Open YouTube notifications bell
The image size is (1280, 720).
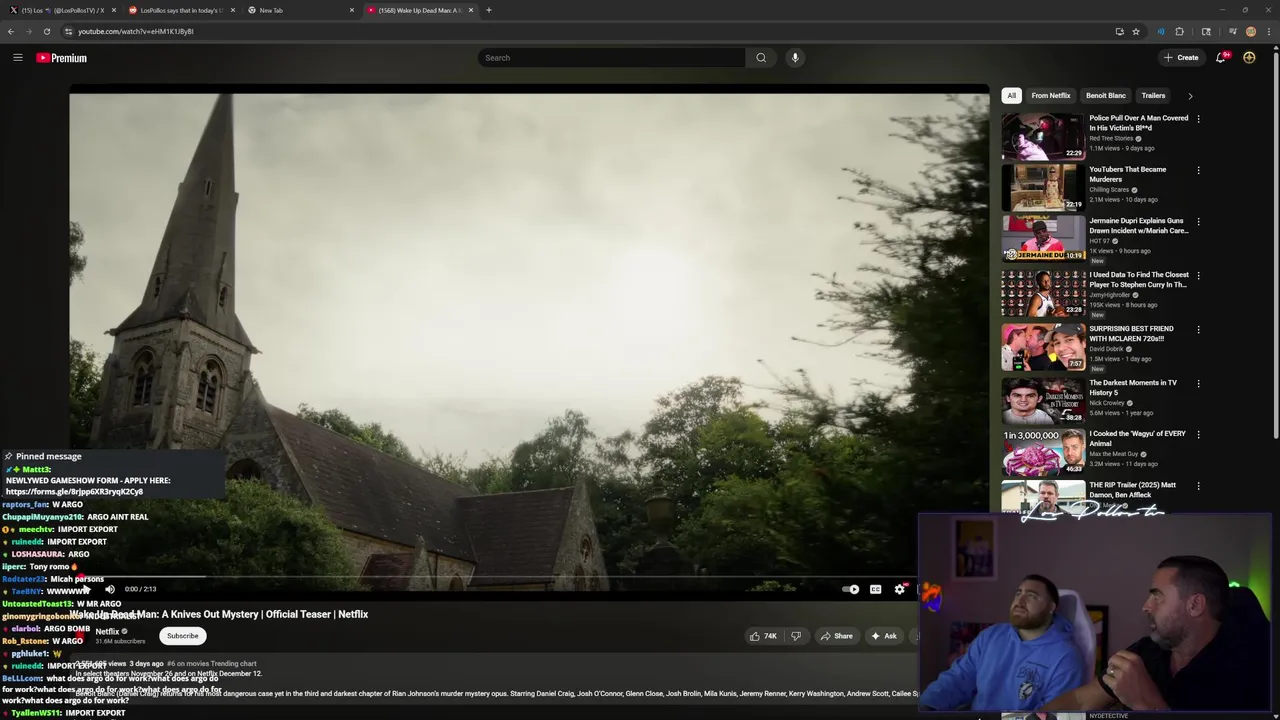point(1221,58)
